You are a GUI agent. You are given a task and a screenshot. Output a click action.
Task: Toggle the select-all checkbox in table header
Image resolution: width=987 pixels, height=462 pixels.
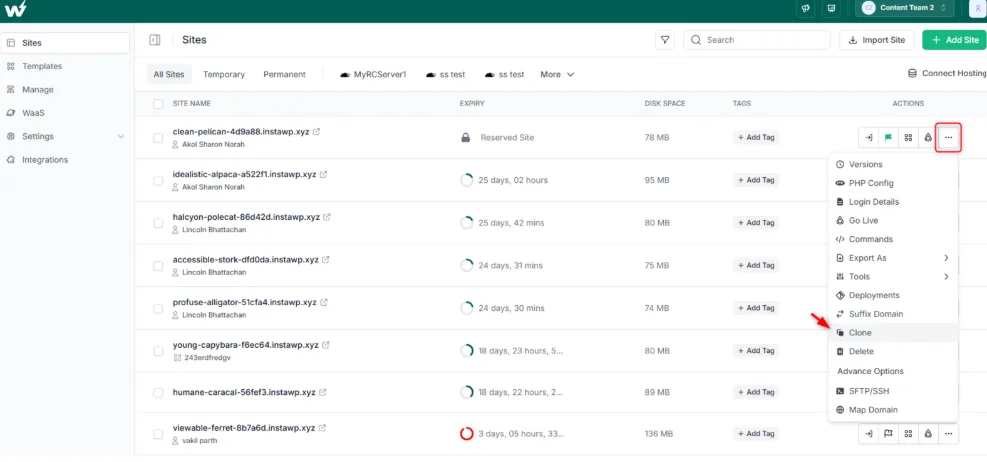158,103
